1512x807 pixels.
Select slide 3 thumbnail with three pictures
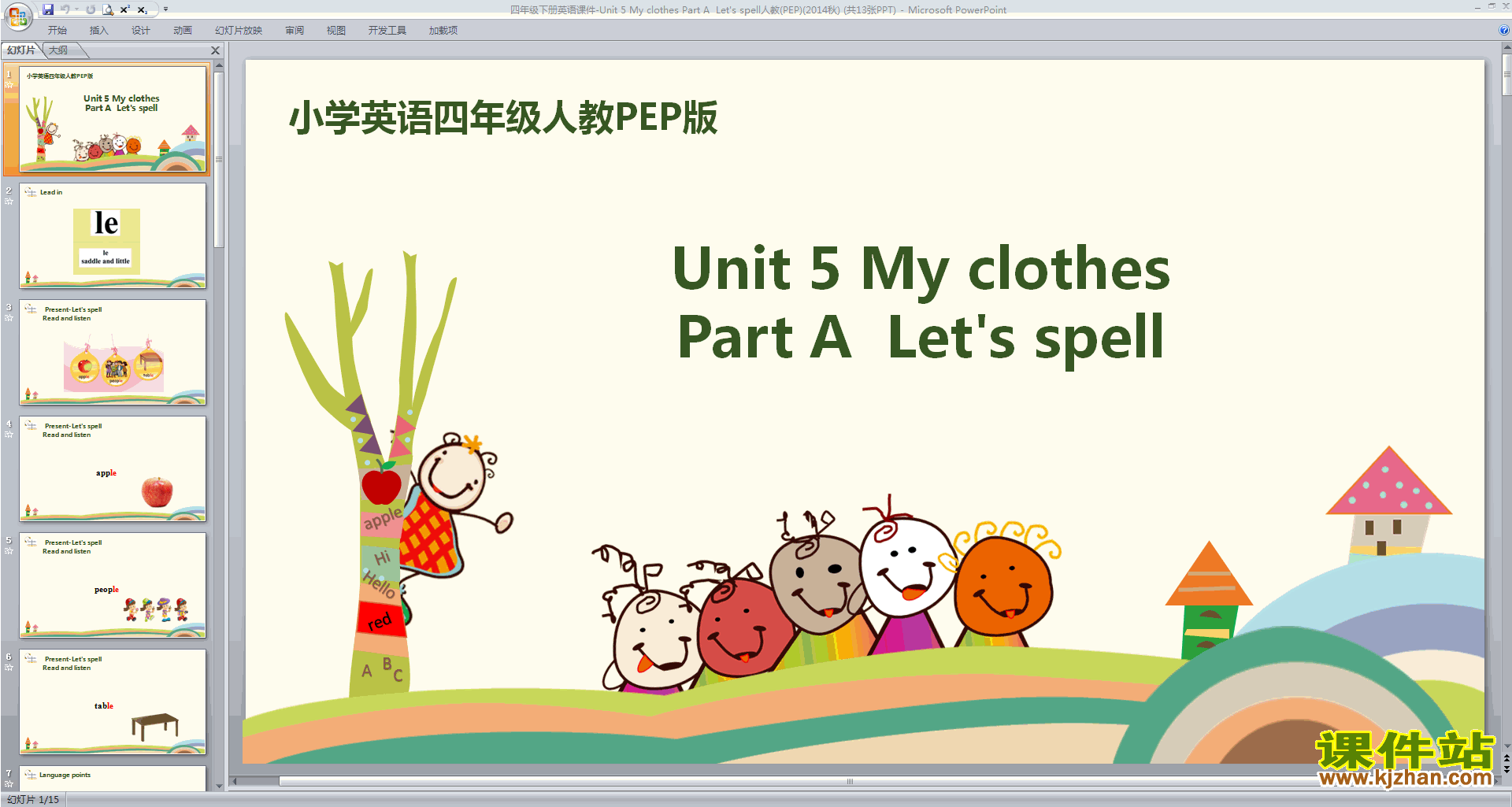pyautogui.click(x=113, y=352)
